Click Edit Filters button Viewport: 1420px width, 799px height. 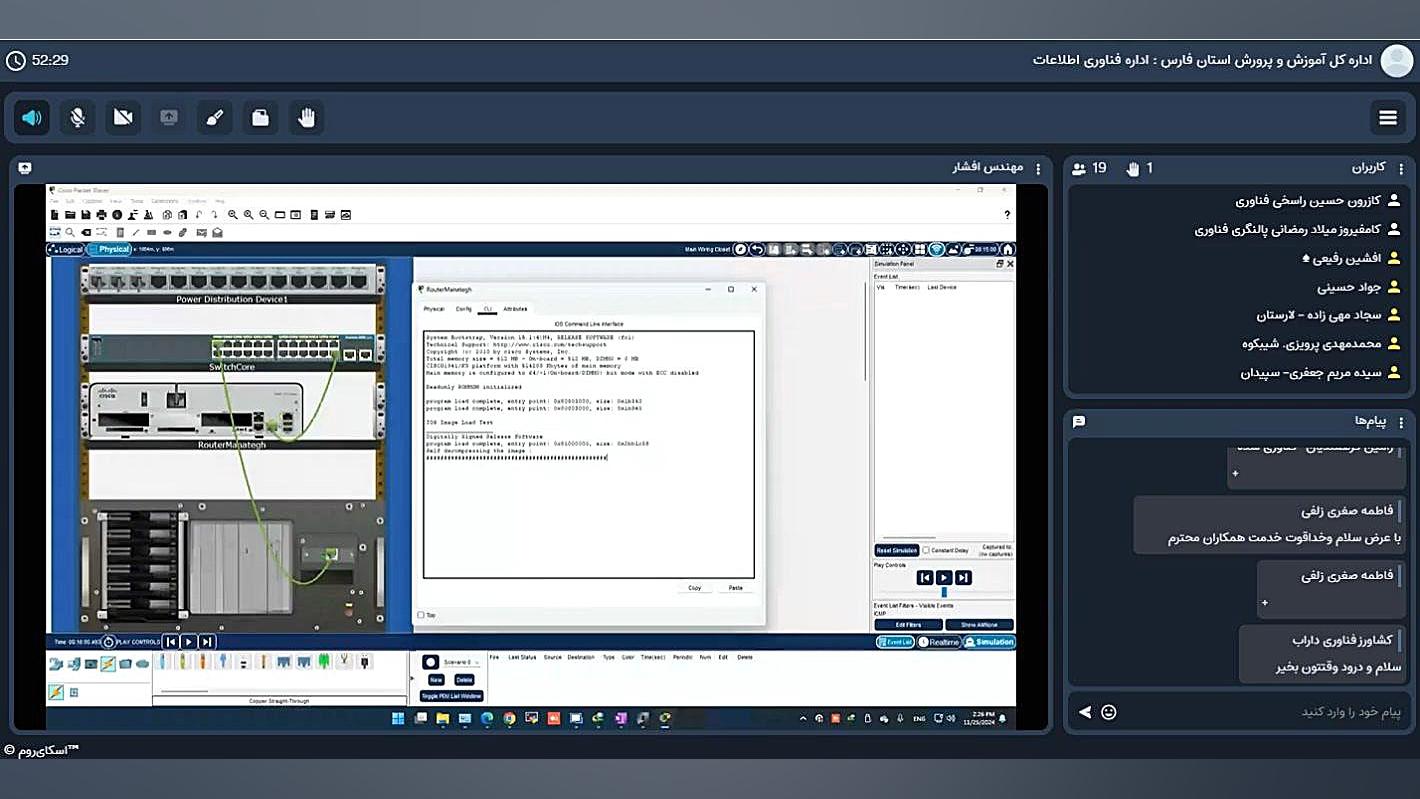[908, 625]
